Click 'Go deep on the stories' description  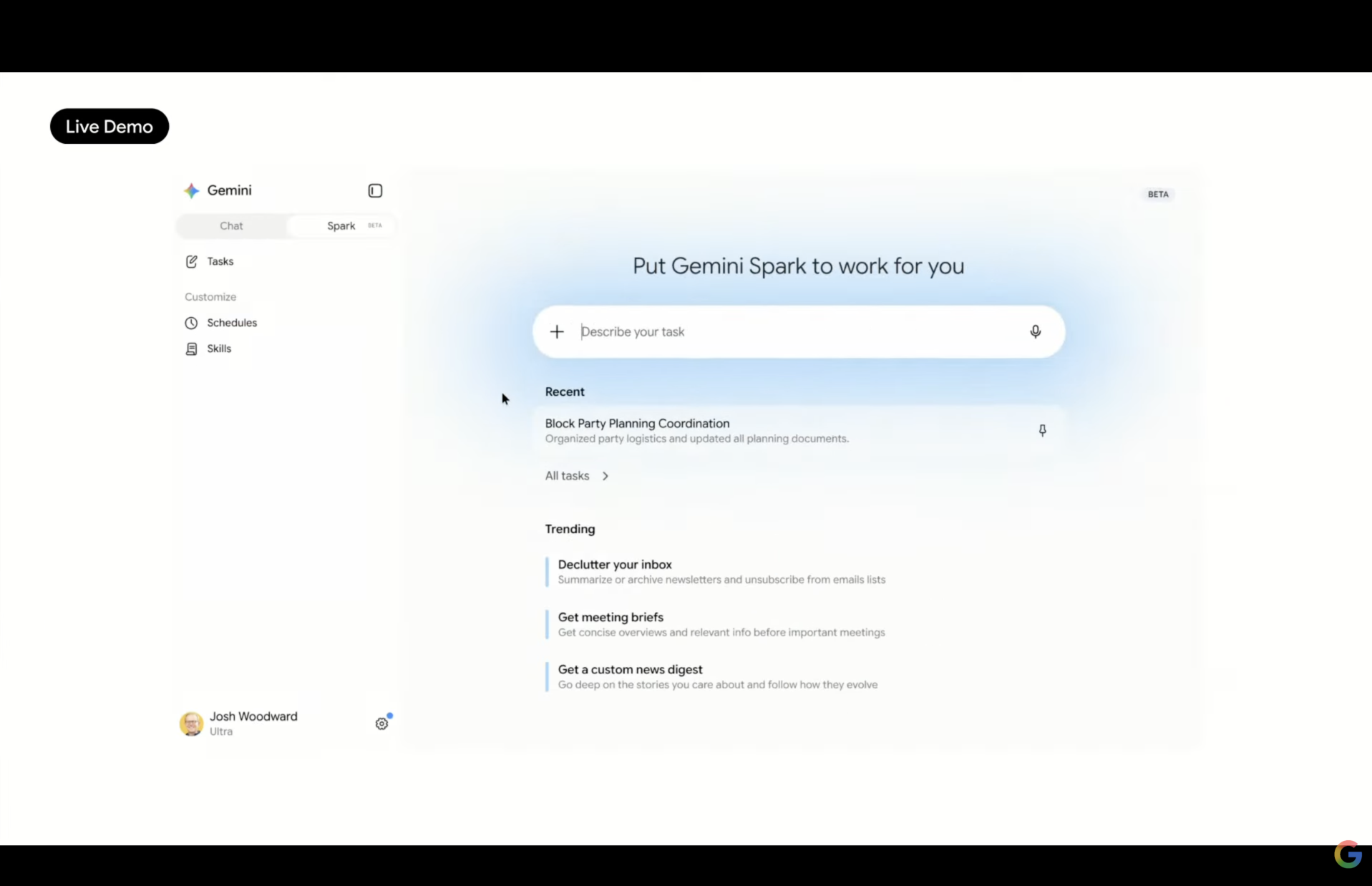pyautogui.click(x=718, y=685)
